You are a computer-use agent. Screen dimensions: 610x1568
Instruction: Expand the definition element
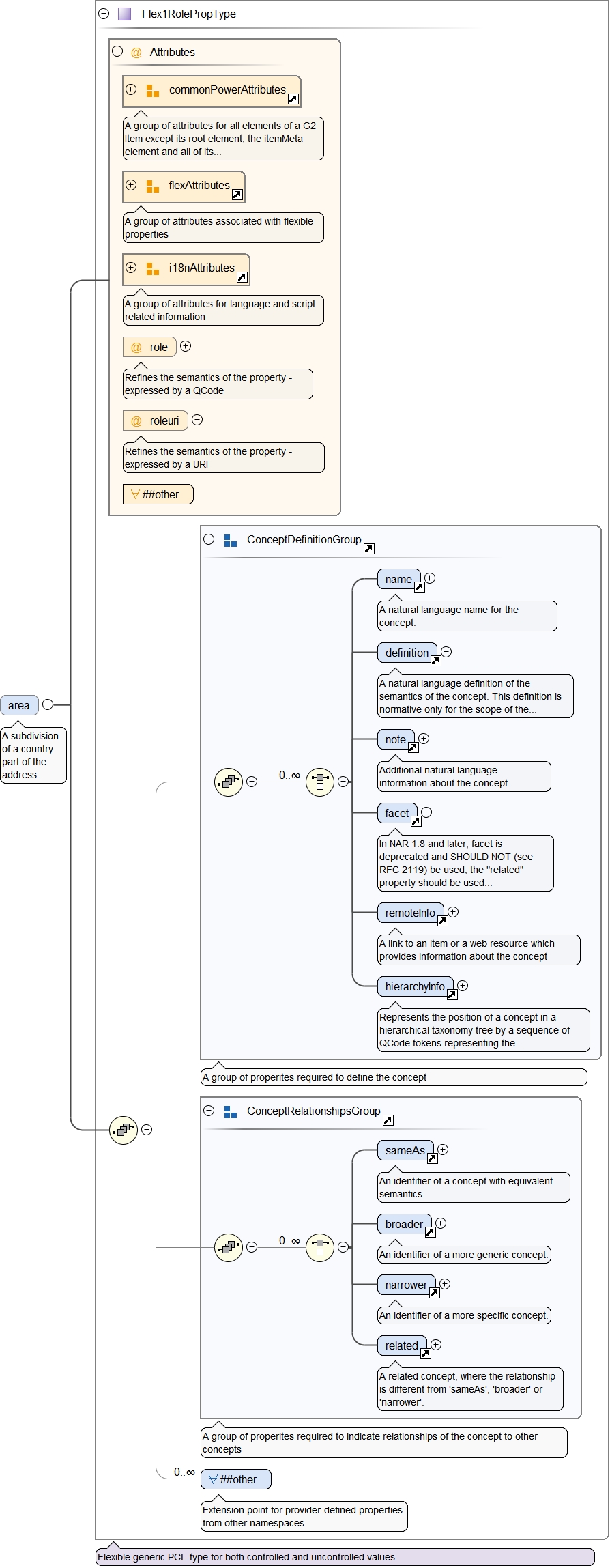coord(446,652)
